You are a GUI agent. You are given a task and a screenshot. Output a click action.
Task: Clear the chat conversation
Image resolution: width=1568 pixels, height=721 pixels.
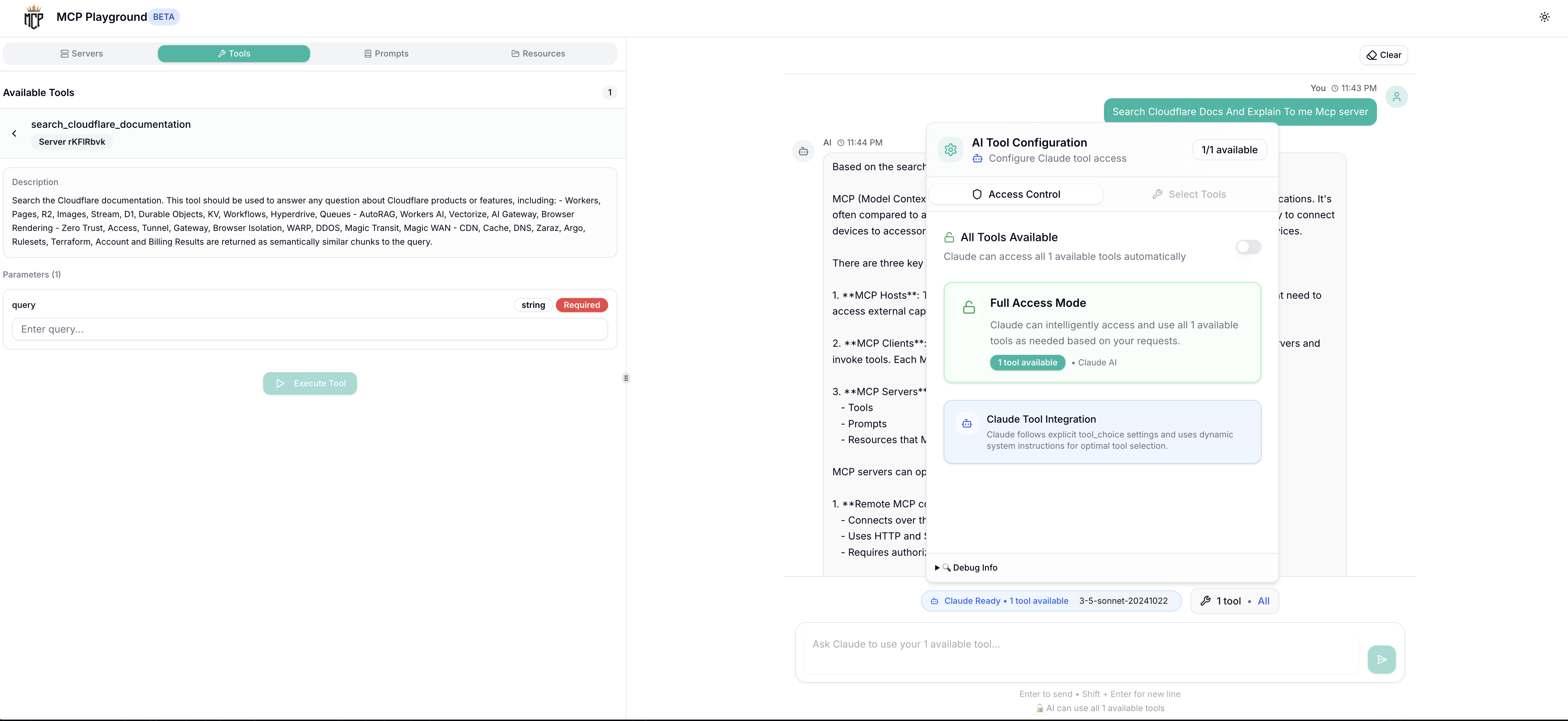[x=1383, y=55]
